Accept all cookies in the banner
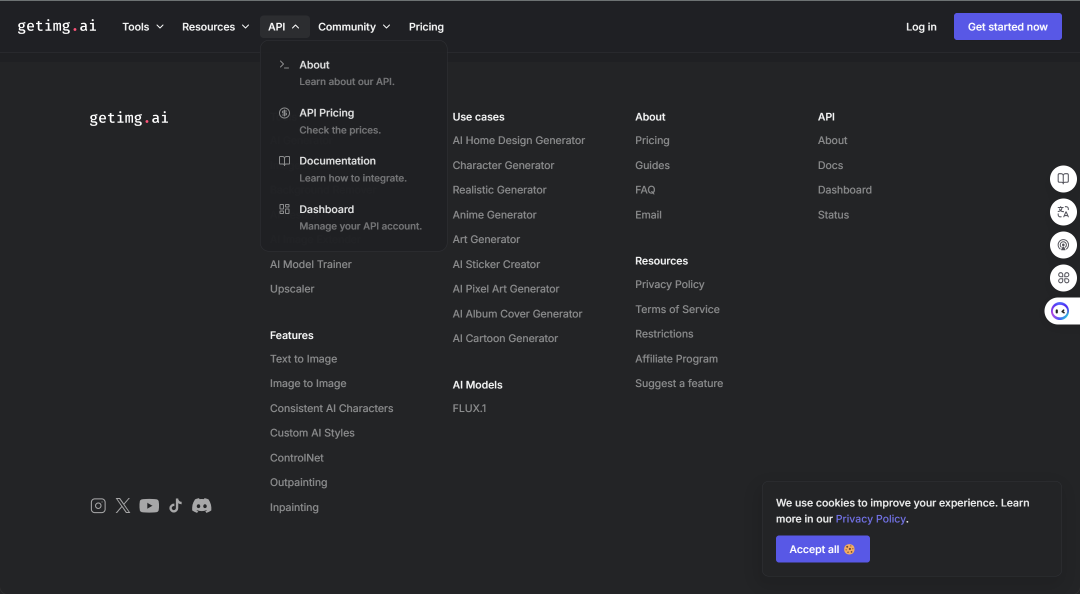 [x=822, y=549]
